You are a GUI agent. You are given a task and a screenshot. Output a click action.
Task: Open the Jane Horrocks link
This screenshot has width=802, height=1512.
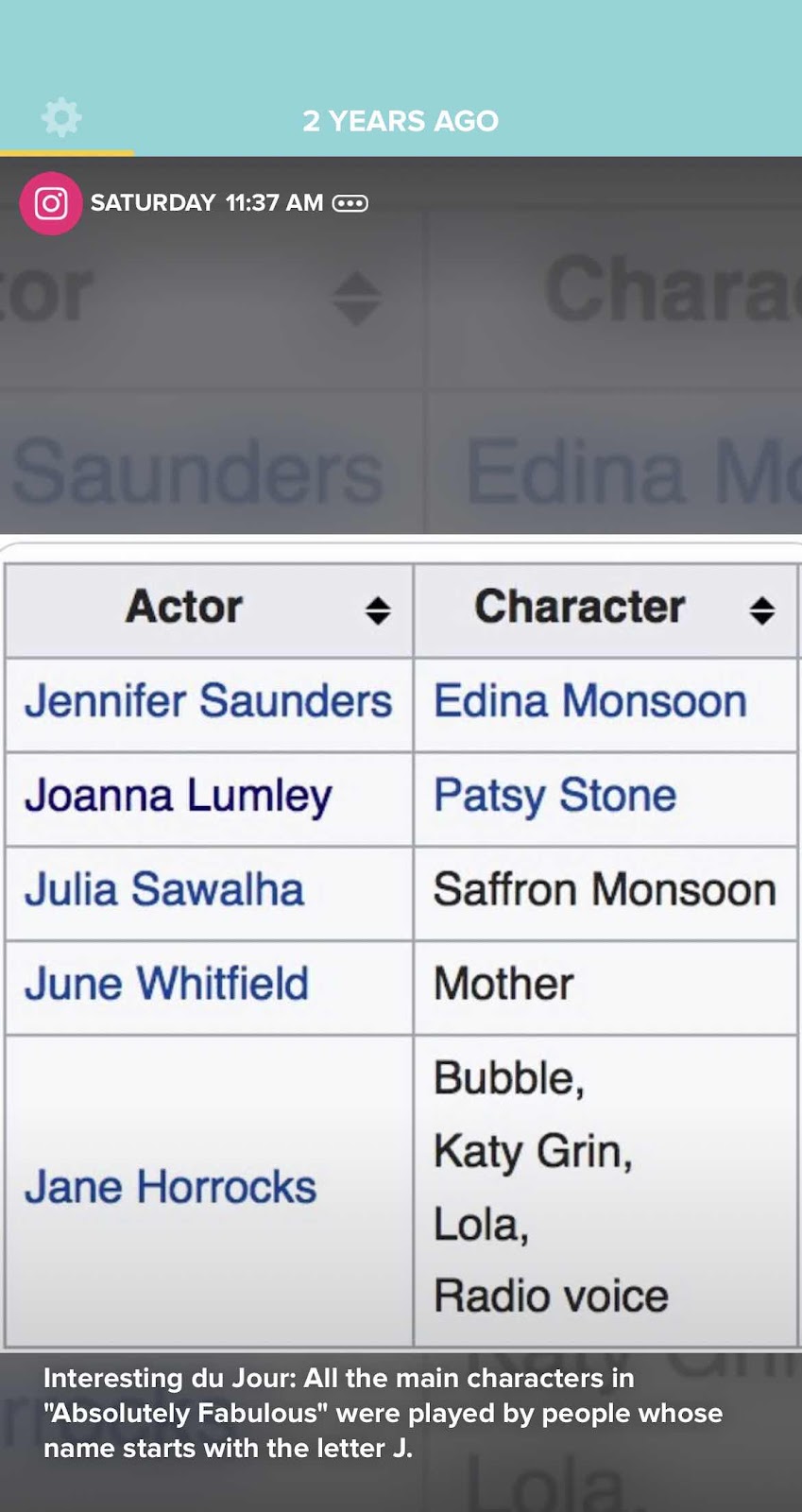pos(170,1187)
